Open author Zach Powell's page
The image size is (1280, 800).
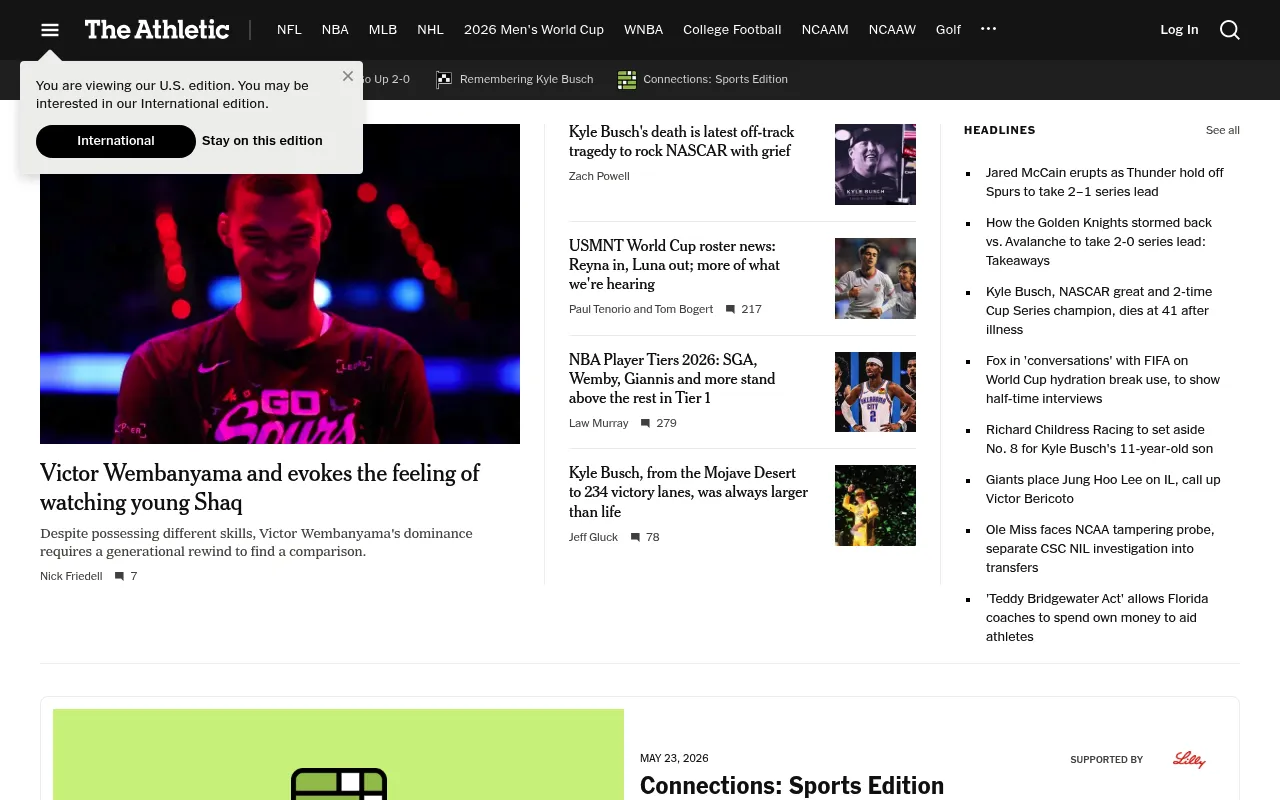tap(599, 176)
